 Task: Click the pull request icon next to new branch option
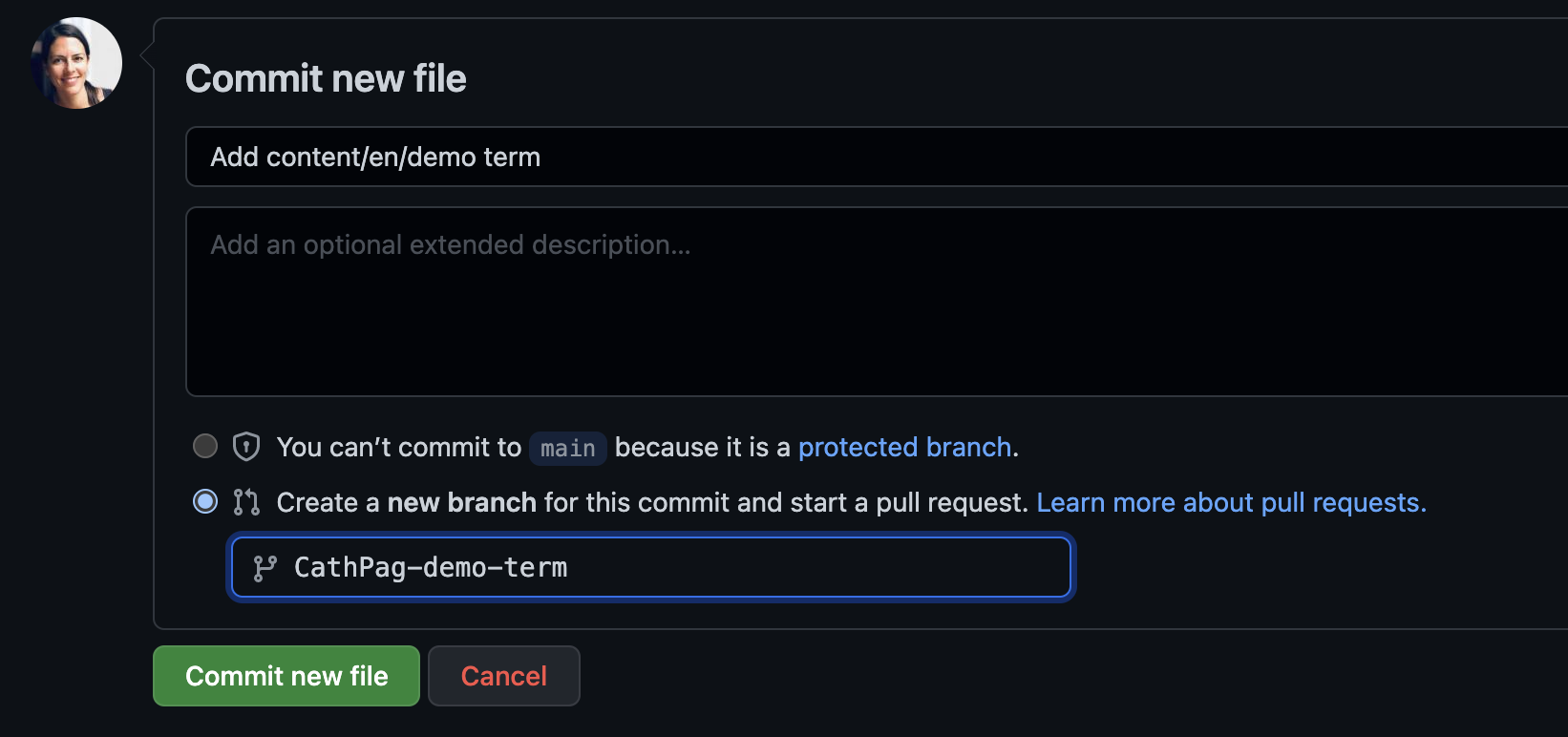(245, 501)
